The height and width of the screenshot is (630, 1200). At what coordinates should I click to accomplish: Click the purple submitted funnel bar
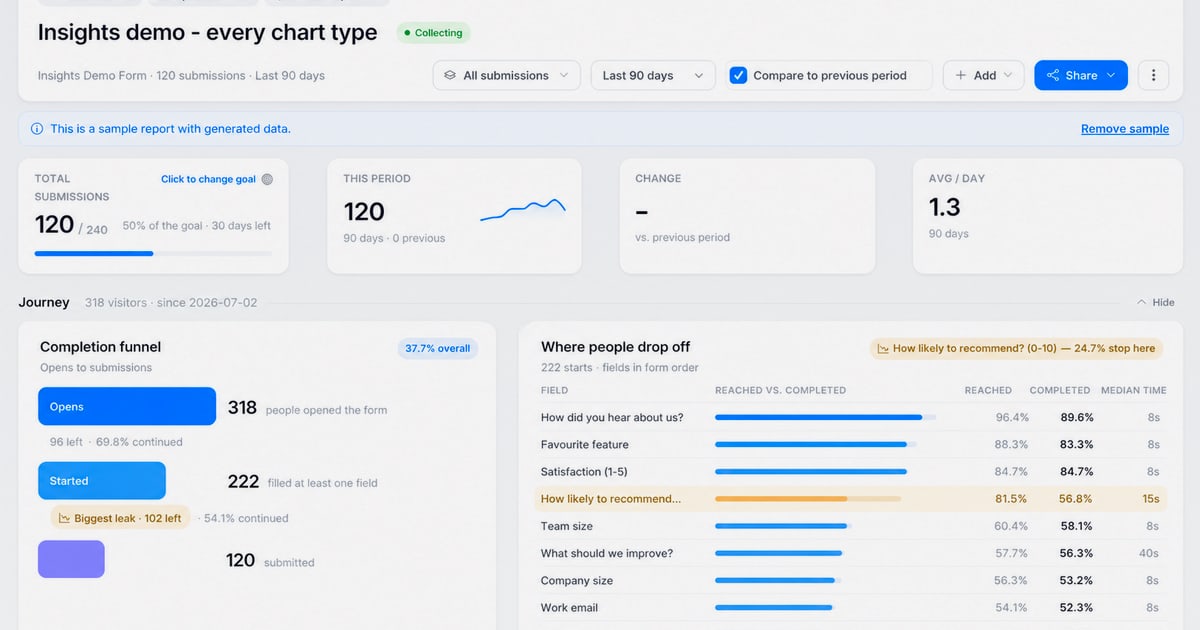(x=71, y=559)
